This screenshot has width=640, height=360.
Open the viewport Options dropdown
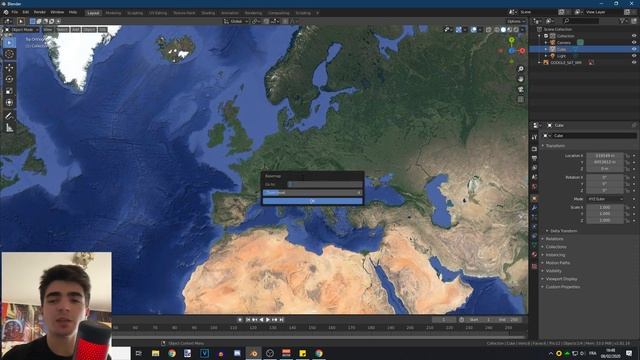pos(516,21)
